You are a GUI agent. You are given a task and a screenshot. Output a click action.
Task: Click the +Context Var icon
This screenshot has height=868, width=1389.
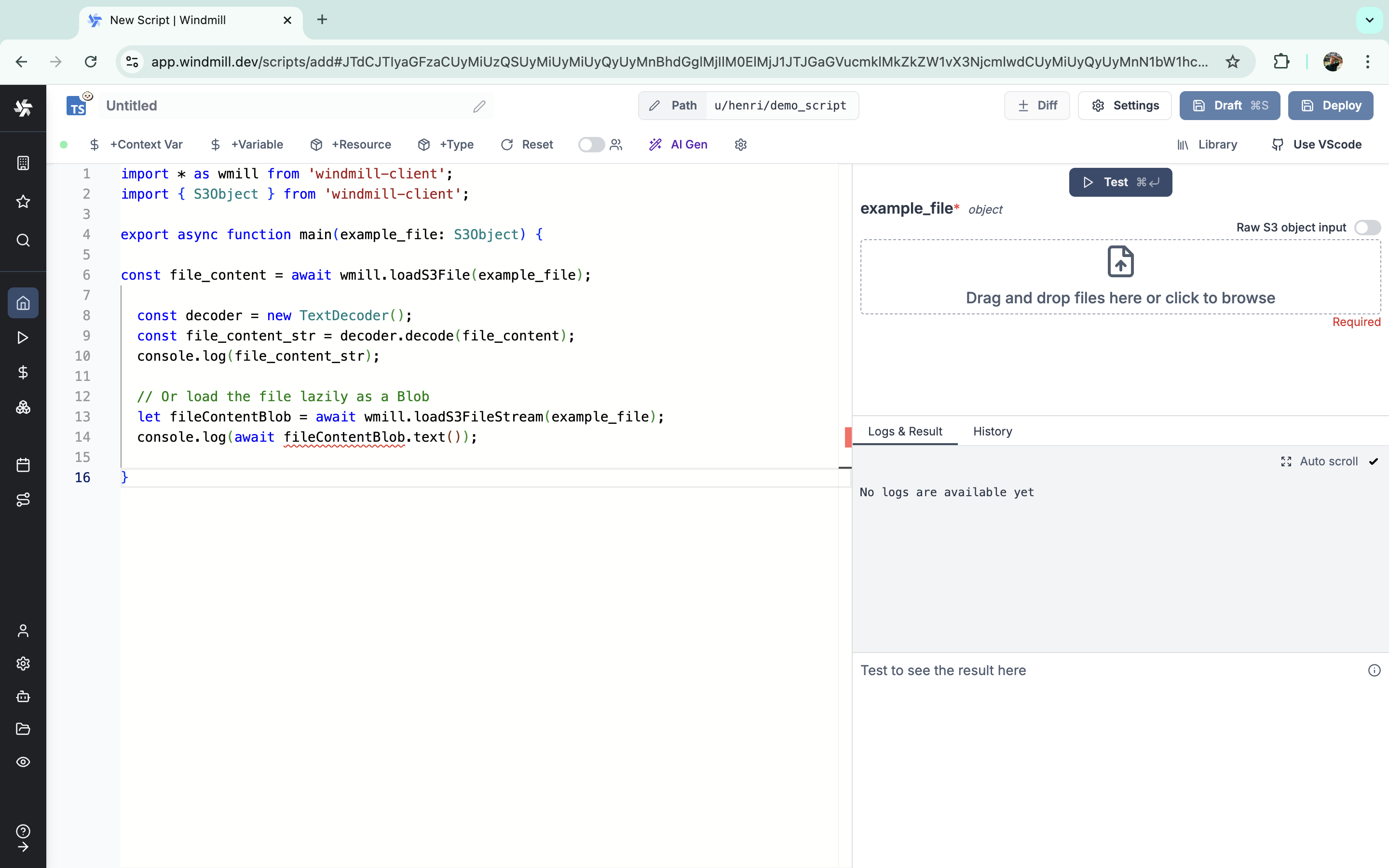(x=136, y=144)
